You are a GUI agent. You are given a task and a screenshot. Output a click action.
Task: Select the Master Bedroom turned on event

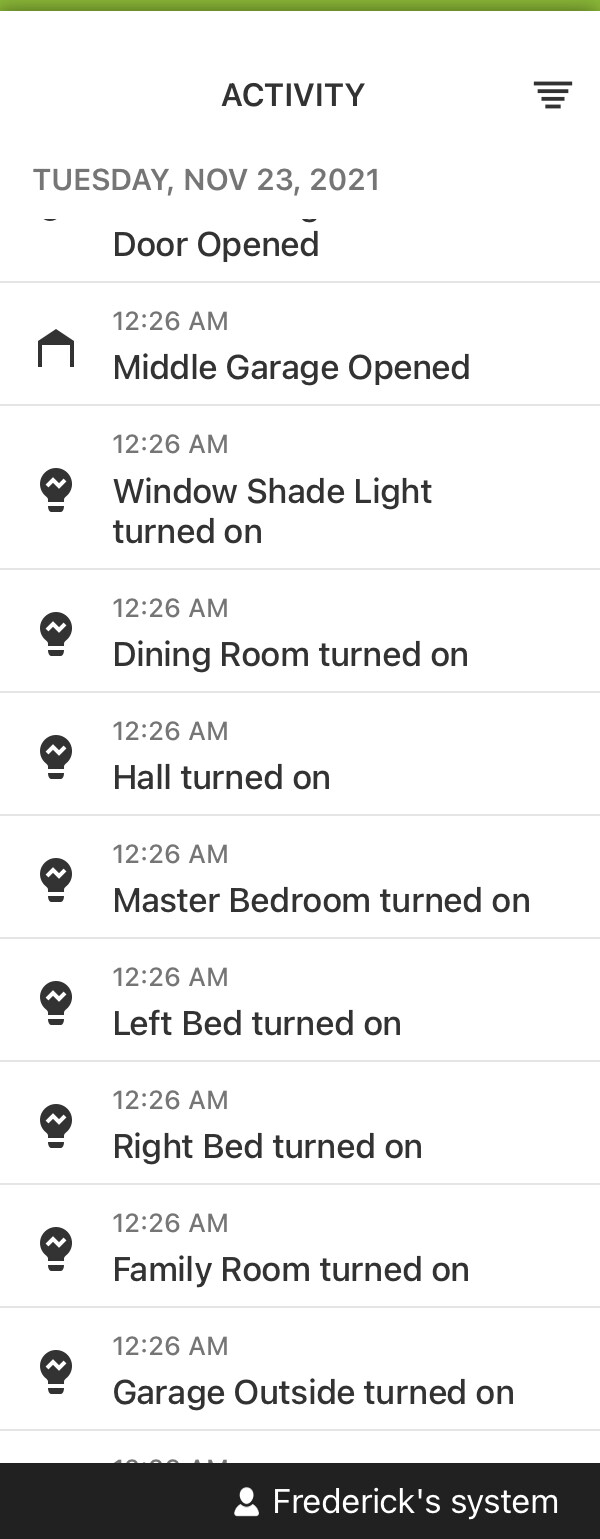tap(300, 877)
